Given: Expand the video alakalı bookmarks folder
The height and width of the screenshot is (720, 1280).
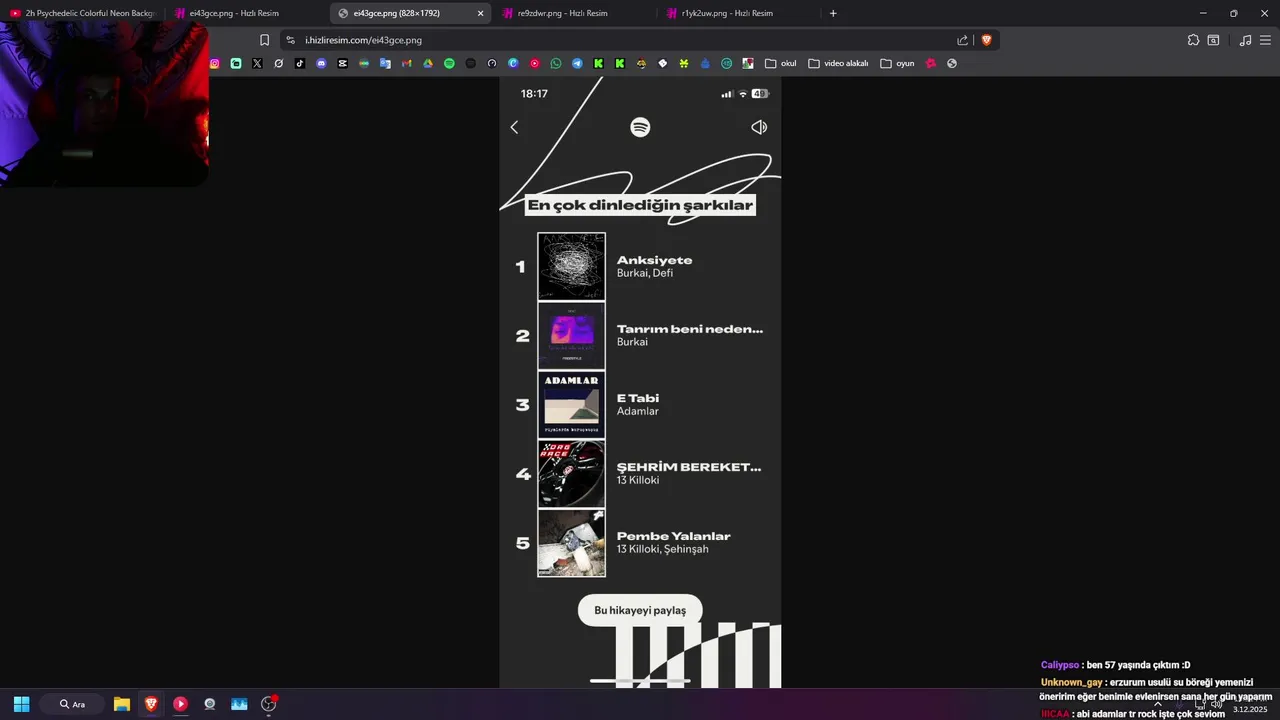Looking at the screenshot, I should tap(838, 63).
